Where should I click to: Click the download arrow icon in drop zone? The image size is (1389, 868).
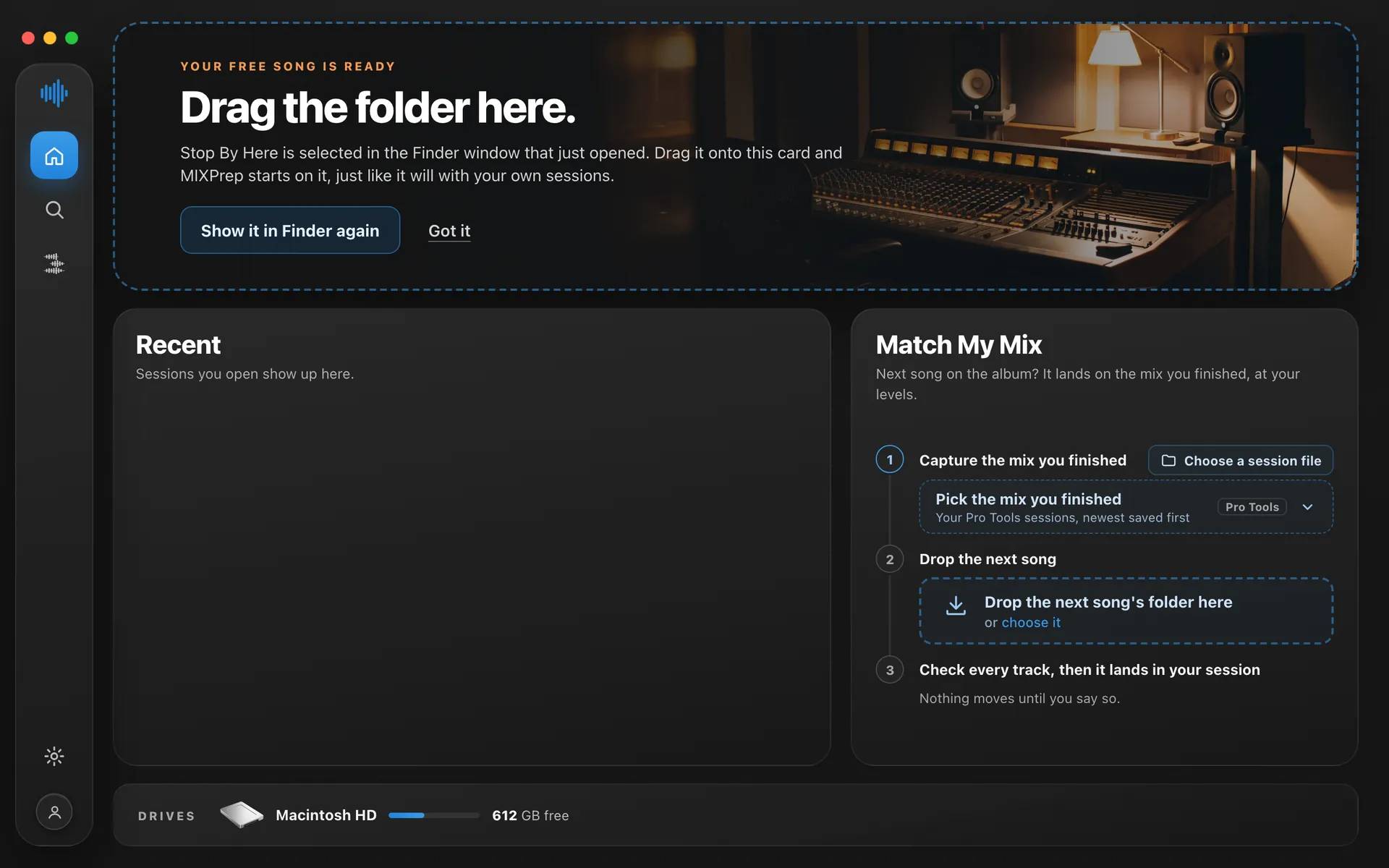[956, 606]
